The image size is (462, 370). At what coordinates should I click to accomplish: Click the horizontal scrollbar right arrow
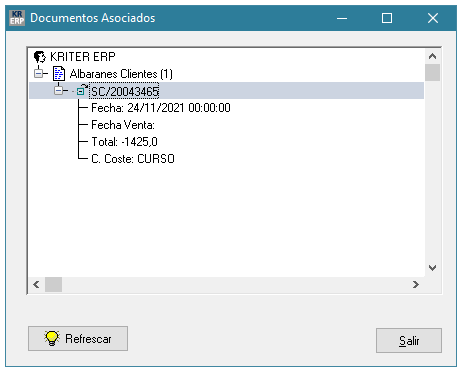pyautogui.click(x=416, y=285)
